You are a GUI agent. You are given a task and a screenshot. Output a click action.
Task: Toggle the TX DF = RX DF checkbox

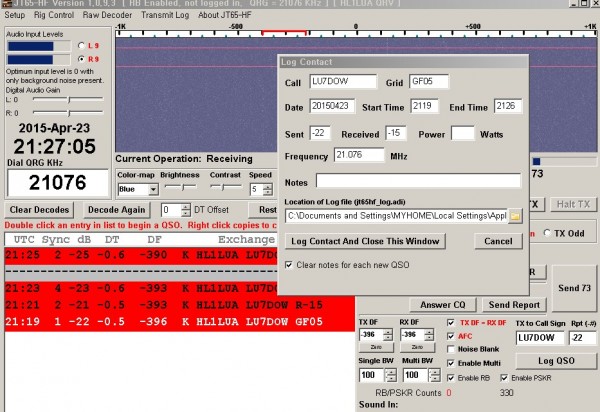pos(451,323)
